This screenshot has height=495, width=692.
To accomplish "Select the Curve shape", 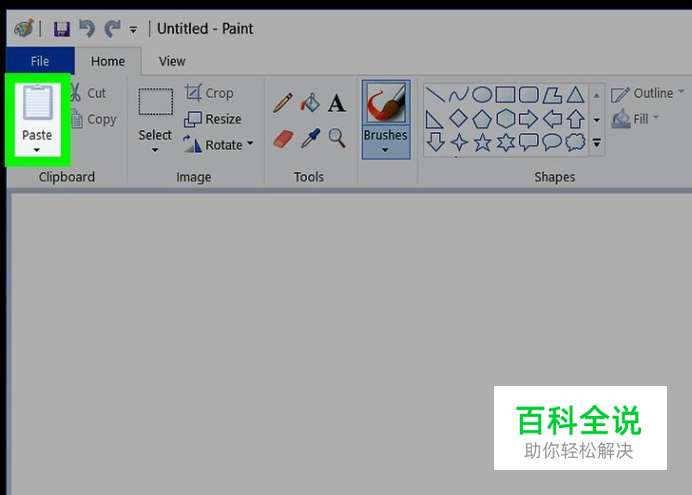I will (459, 94).
